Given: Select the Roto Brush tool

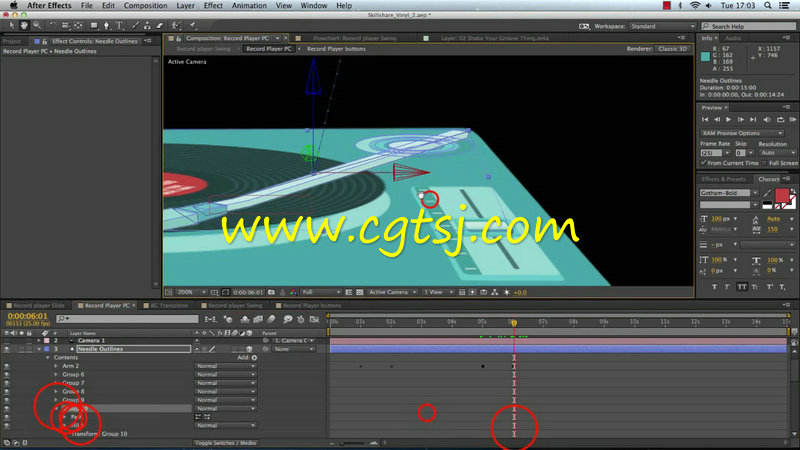Looking at the screenshot, I should 176,26.
